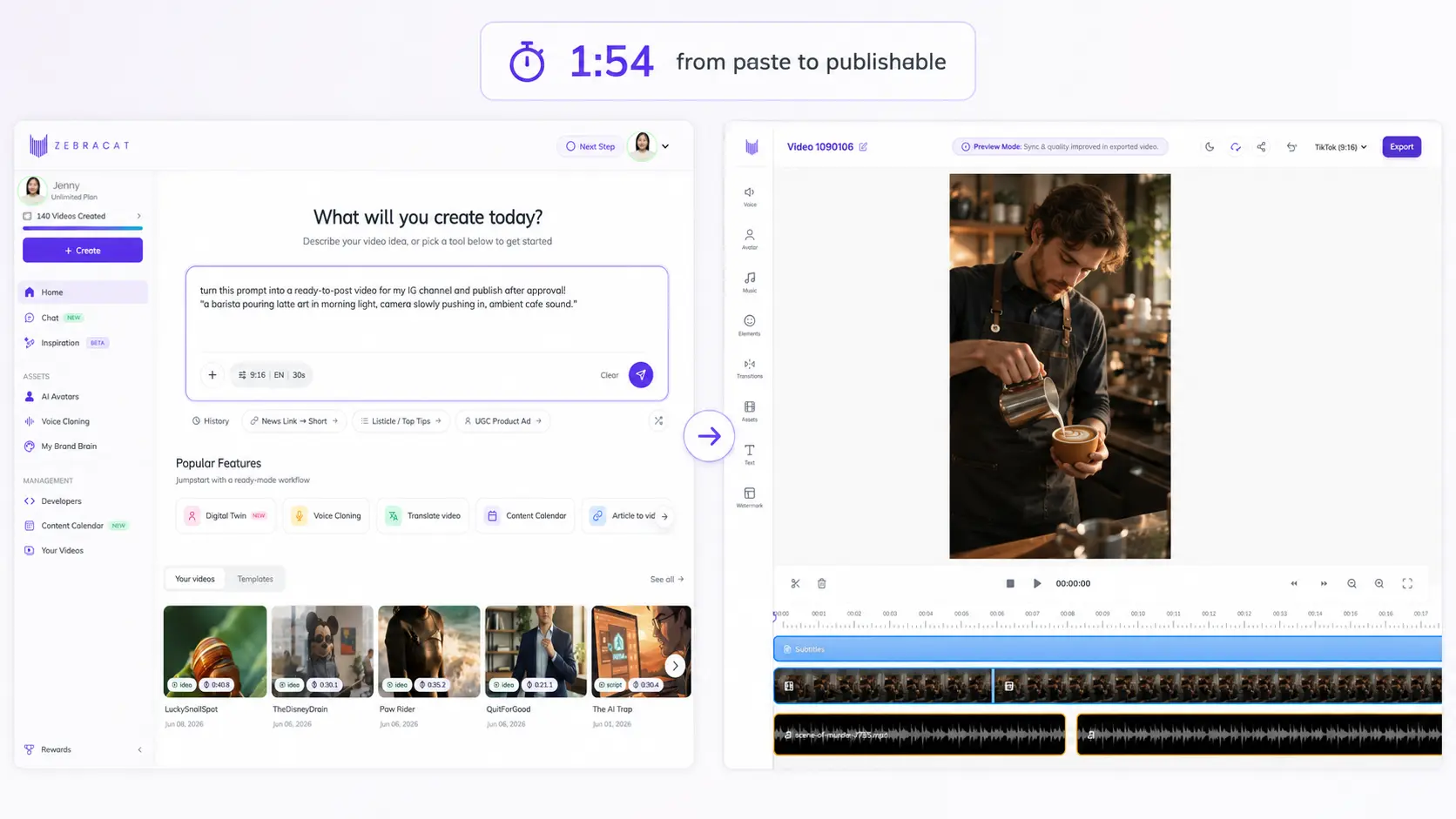Open the 9:16 EN 30s settings selector

(272, 375)
